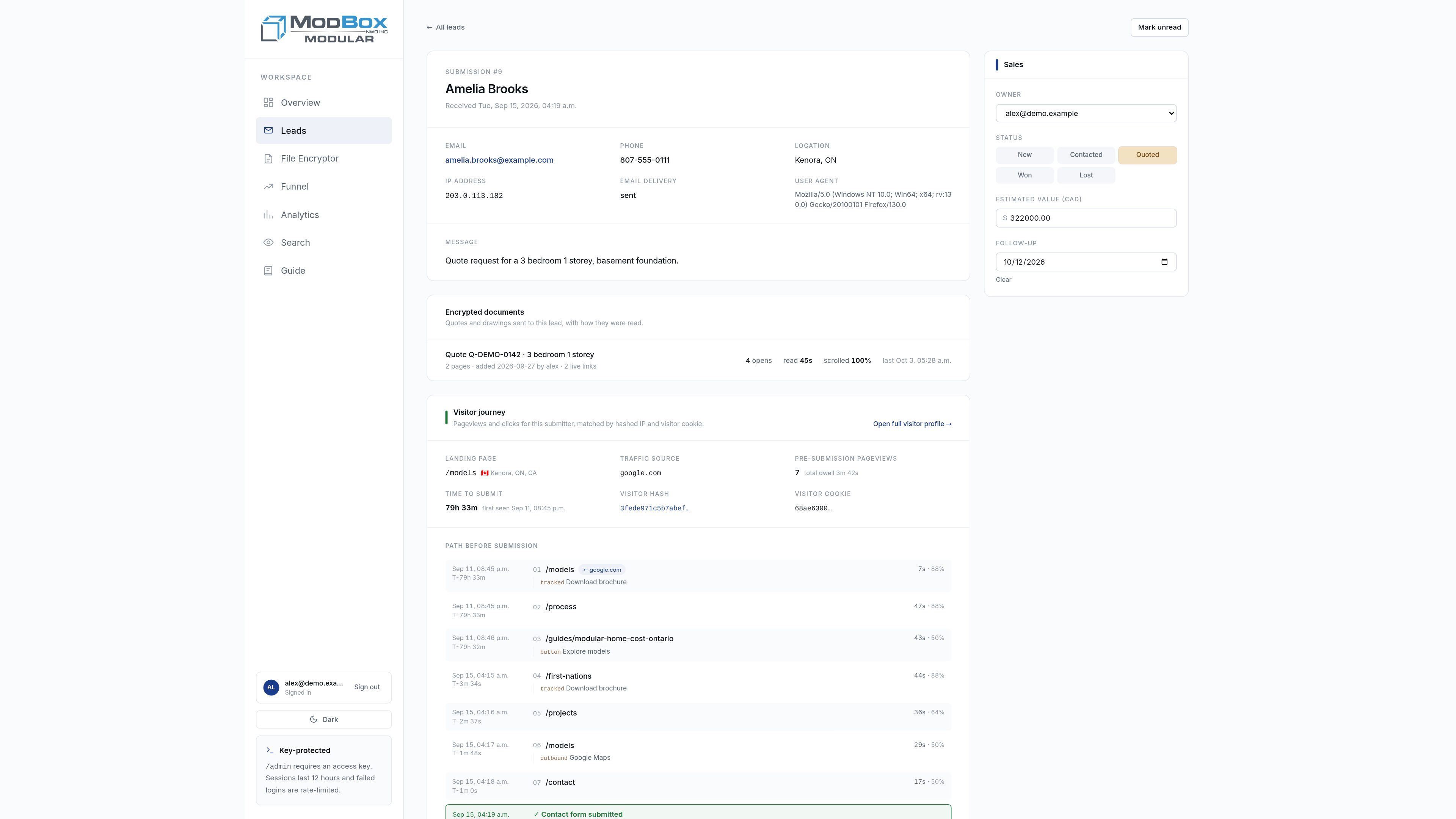Viewport: 1456px width, 819px height.
Task: Click the Funnel trend icon
Action: coord(268,187)
